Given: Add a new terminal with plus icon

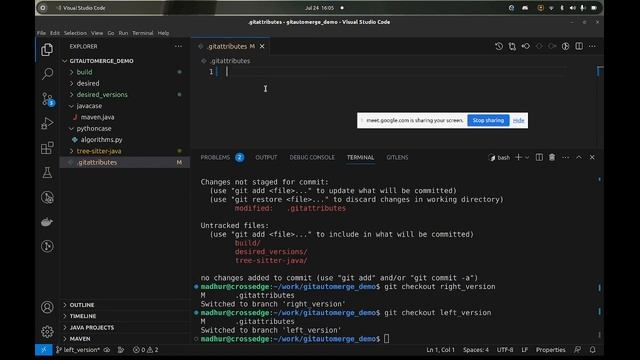Looking at the screenshot, I should pyautogui.click(x=518, y=157).
